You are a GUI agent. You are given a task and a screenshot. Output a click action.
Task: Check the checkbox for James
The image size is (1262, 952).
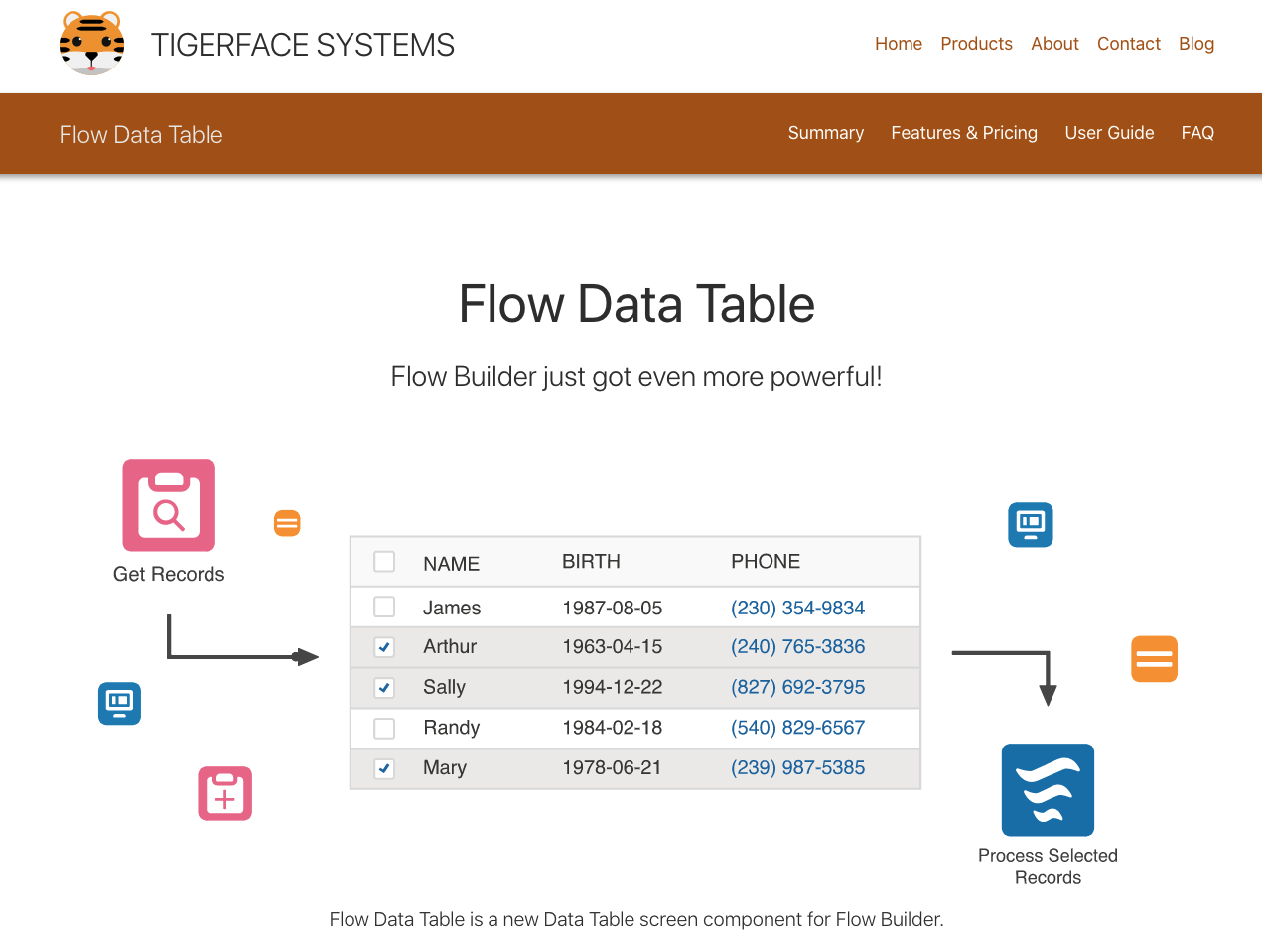[x=384, y=607]
